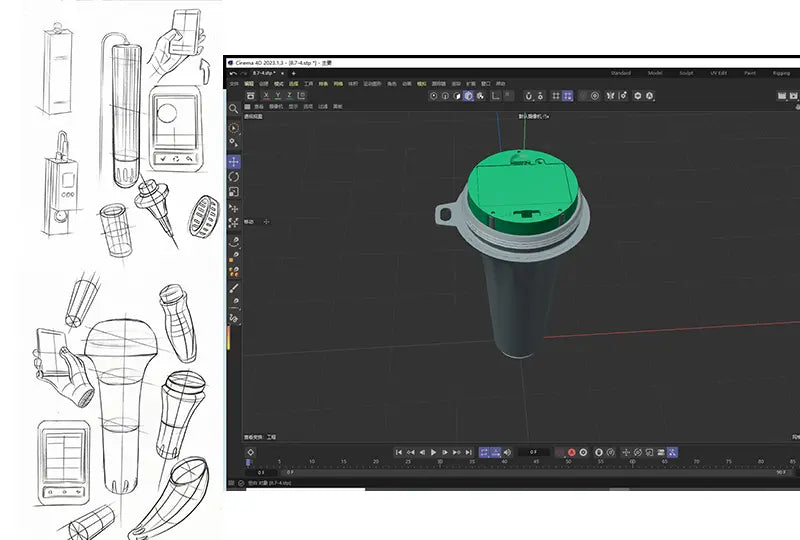
Task: Click the undo arrow icon
Action: click(233, 73)
